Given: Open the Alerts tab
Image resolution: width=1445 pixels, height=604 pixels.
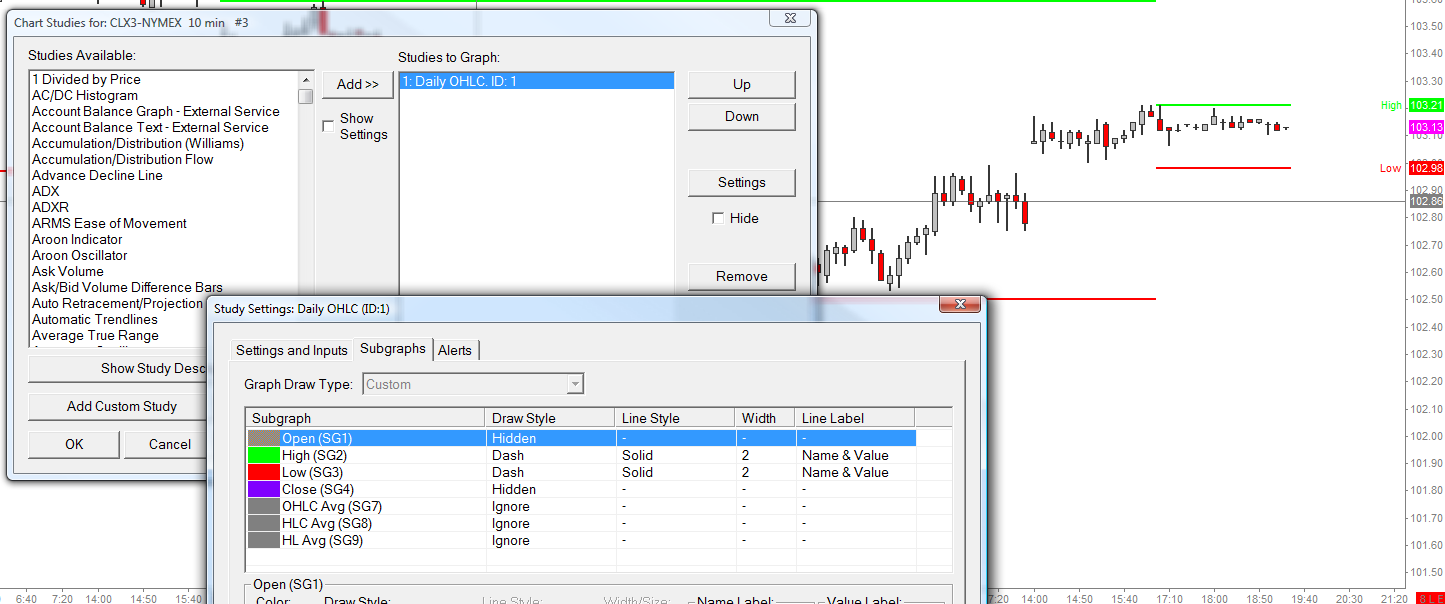Looking at the screenshot, I should pos(455,350).
